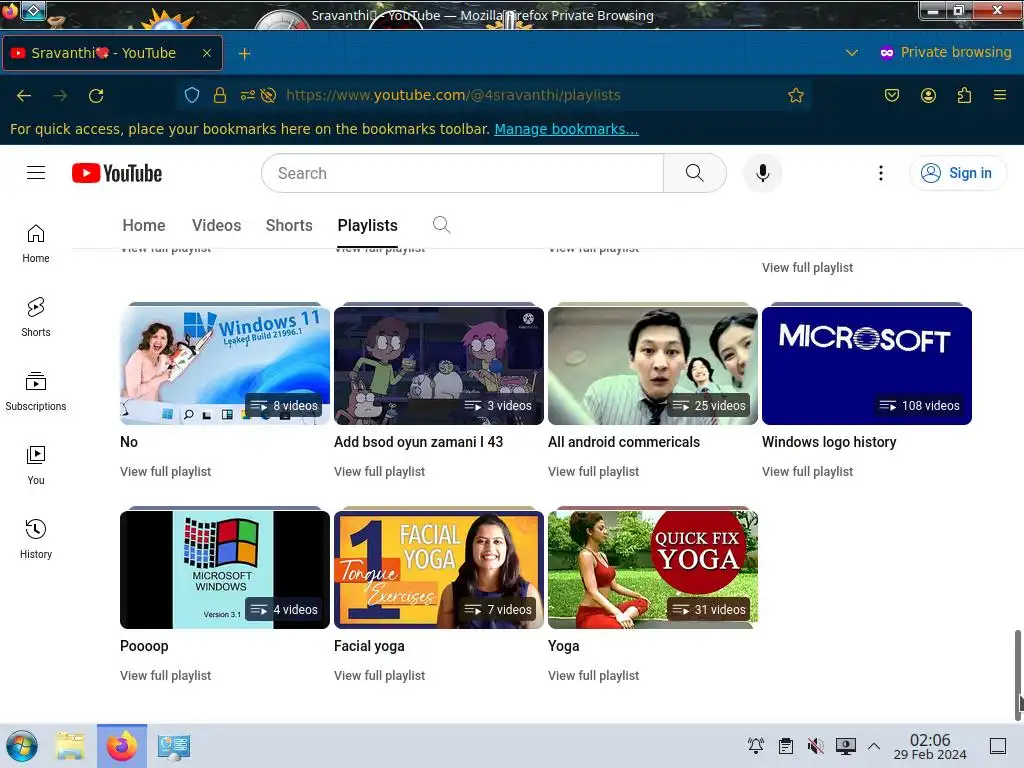Open Firefox account icon

pos(928,95)
